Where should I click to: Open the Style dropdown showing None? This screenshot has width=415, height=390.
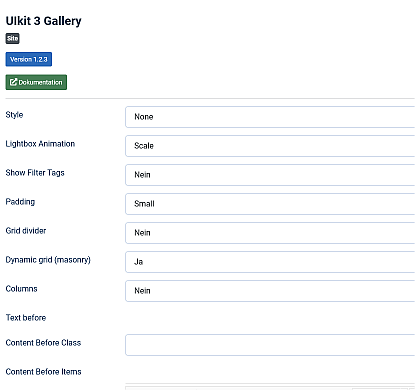(270, 117)
